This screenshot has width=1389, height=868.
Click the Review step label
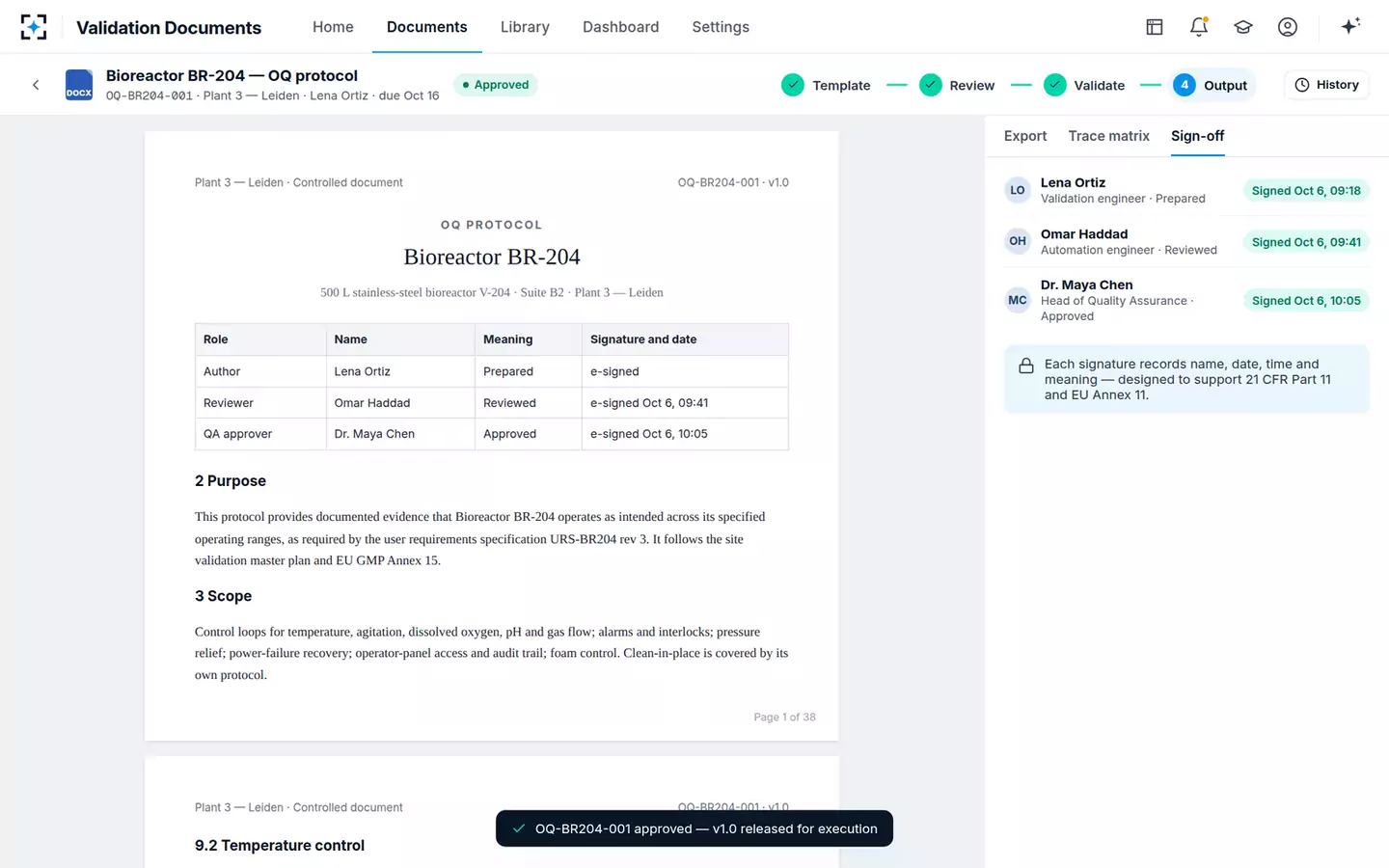[x=972, y=85]
